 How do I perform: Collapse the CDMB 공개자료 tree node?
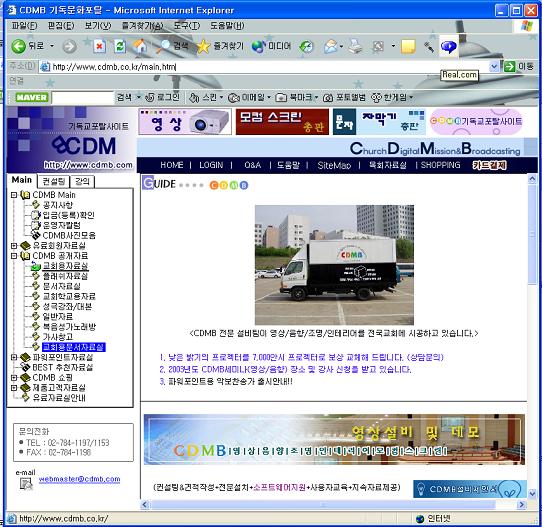pyautogui.click(x=14, y=256)
